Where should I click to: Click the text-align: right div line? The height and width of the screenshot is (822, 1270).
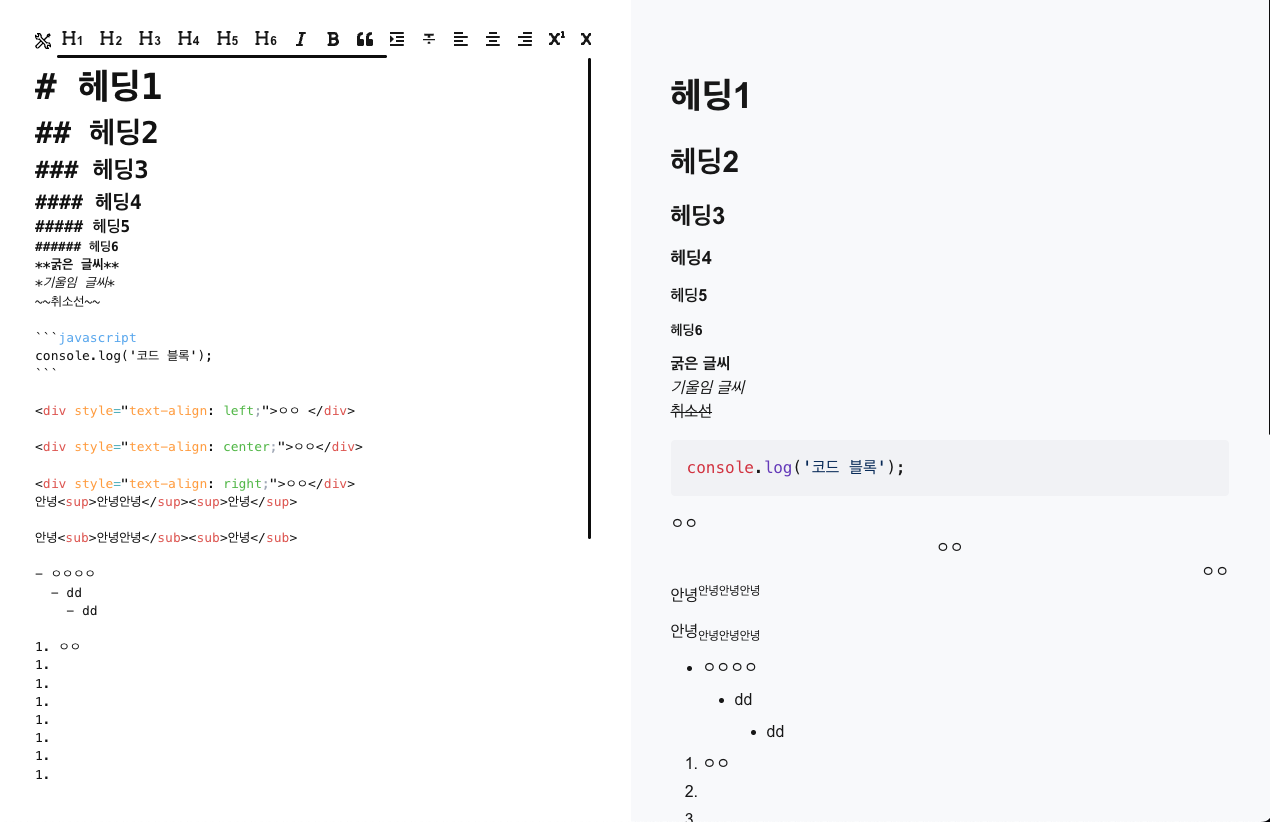(x=195, y=484)
